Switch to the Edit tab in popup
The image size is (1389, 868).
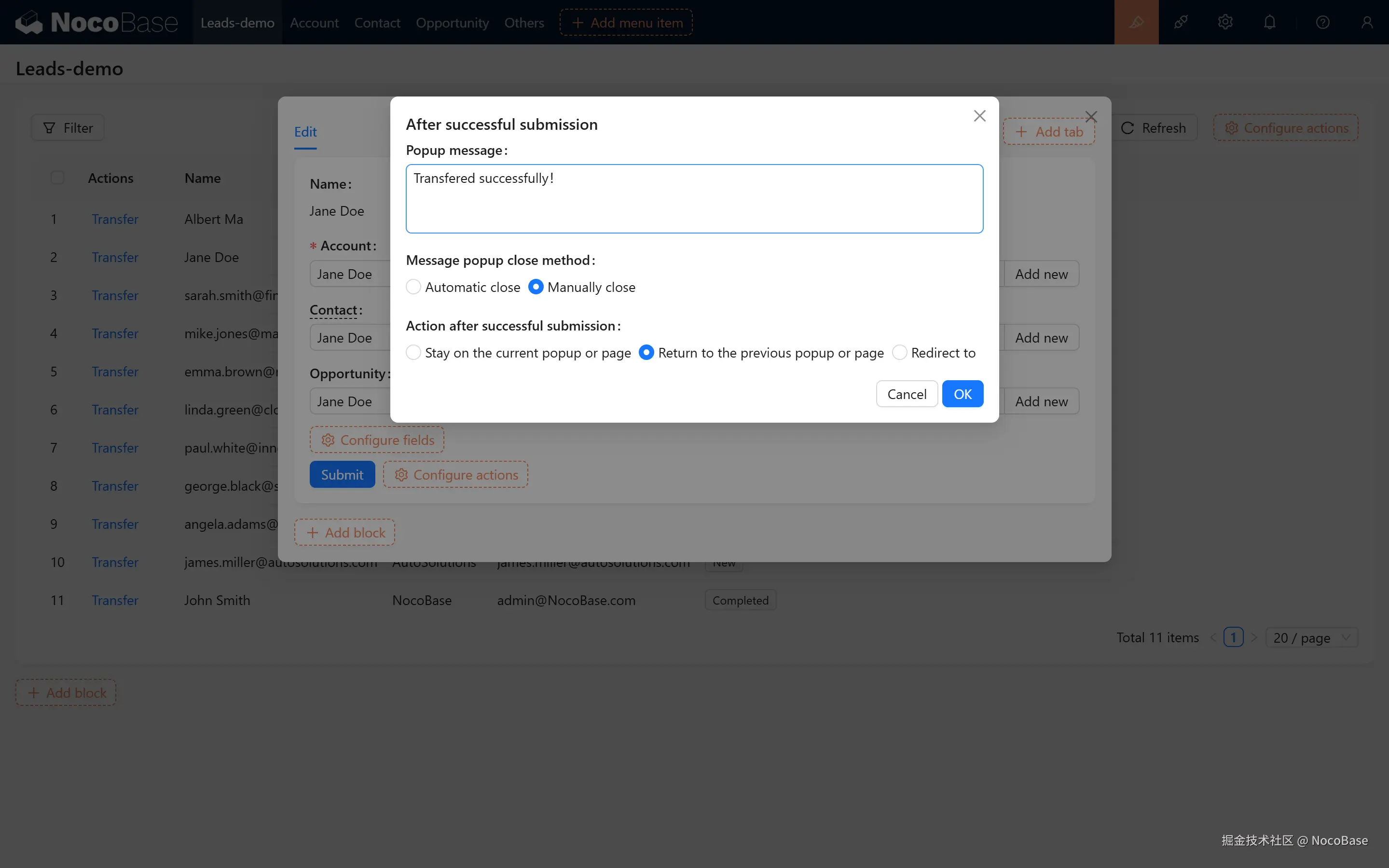tap(305, 131)
